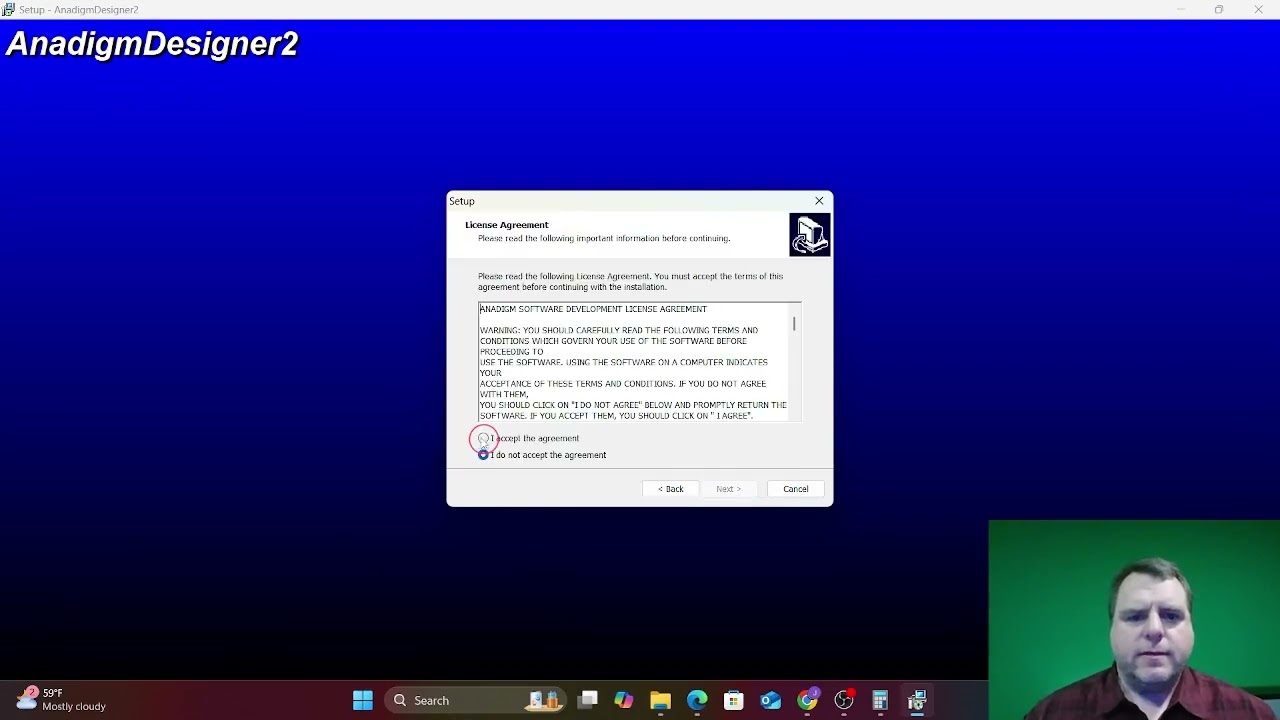Click the Setup icon in title bar
Screen dimensions: 1280x720
coord(8,9)
